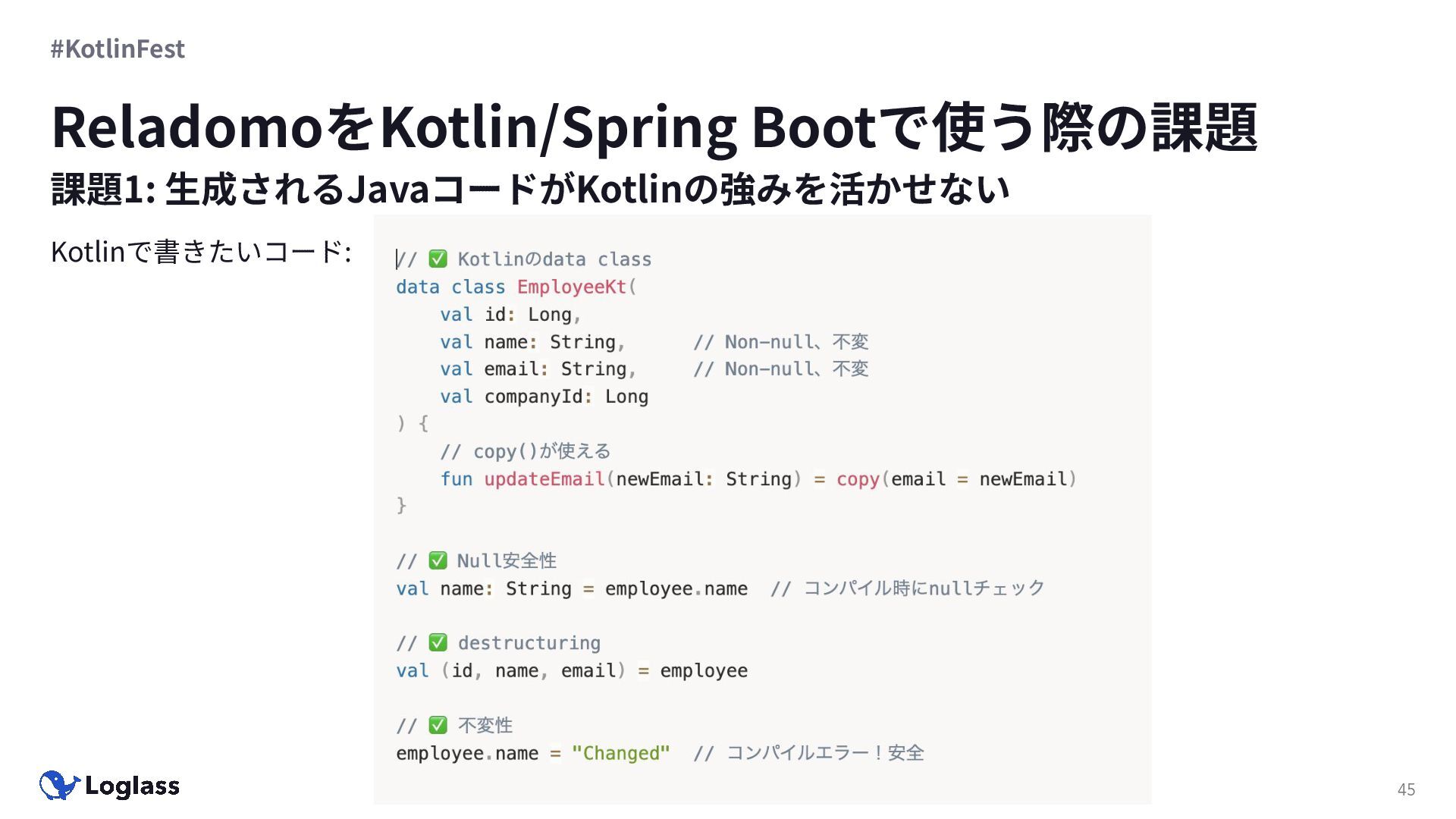
Task: Click the companyId property declaration line
Action: [x=544, y=397]
